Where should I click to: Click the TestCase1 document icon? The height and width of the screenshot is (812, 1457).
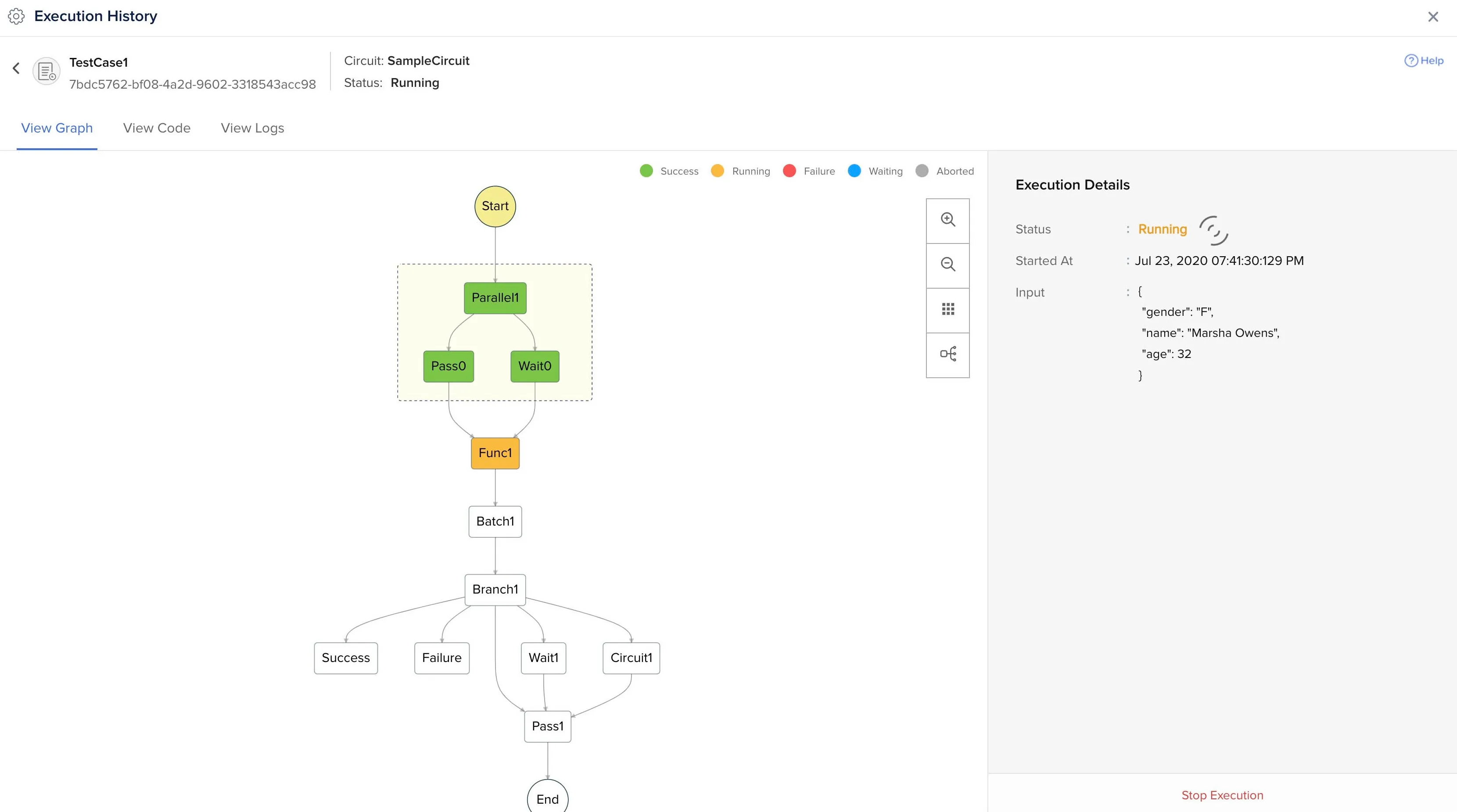pos(47,71)
